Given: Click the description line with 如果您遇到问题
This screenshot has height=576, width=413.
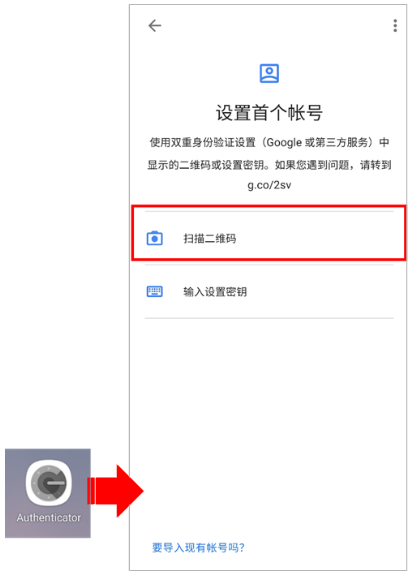Looking at the screenshot, I should 269,165.
